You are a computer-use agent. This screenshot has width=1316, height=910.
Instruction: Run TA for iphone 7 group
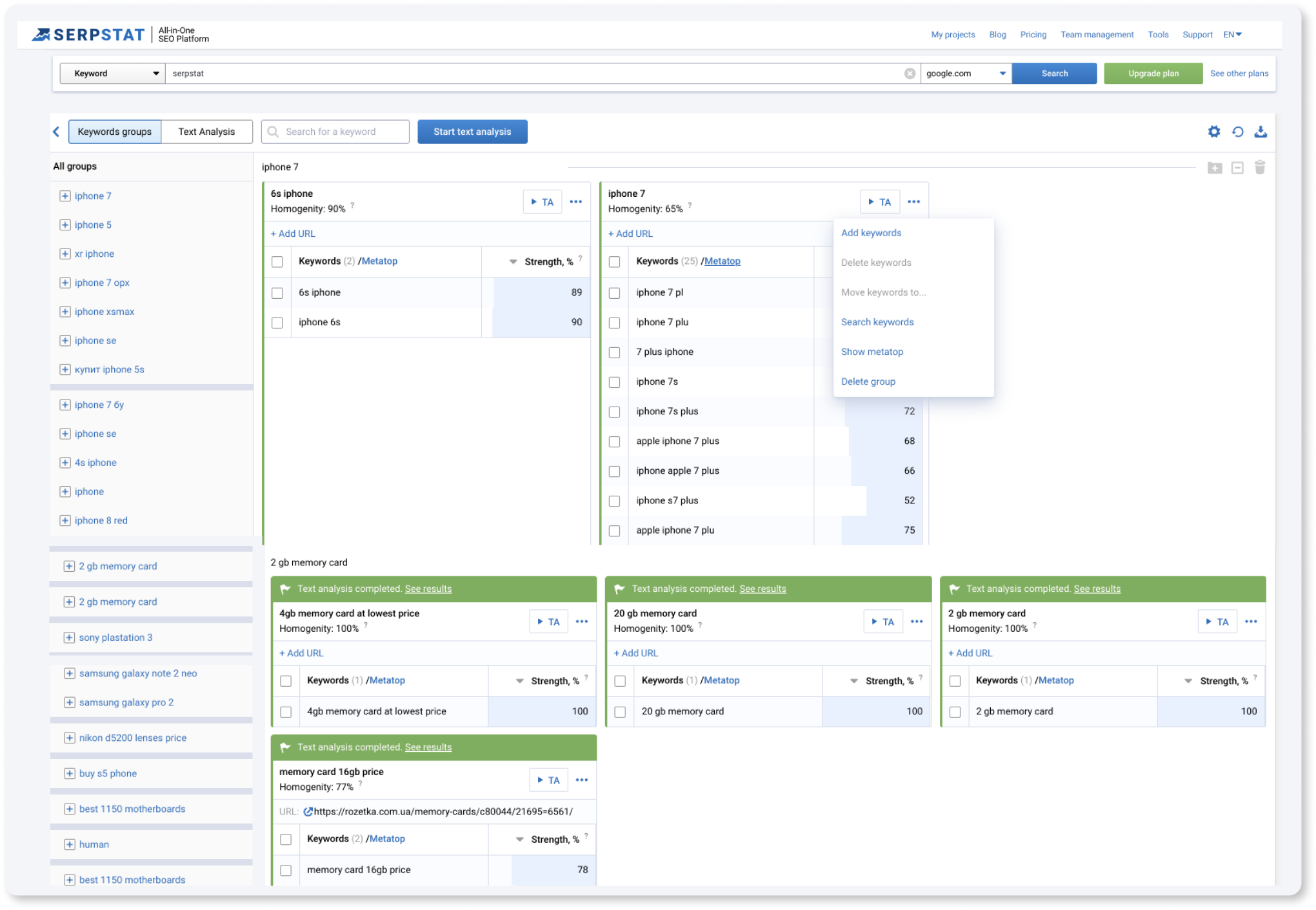pyautogui.click(x=880, y=202)
